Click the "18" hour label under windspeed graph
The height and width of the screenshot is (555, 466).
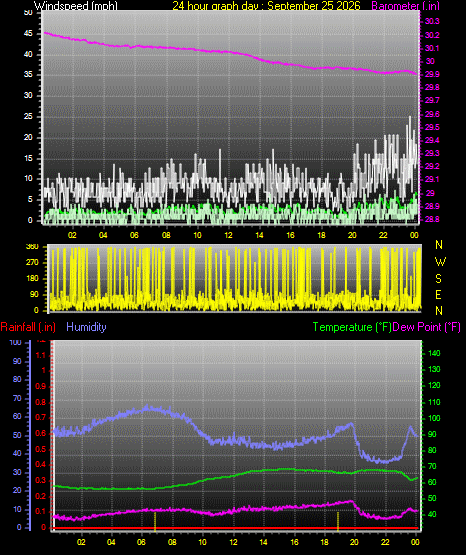click(x=322, y=235)
